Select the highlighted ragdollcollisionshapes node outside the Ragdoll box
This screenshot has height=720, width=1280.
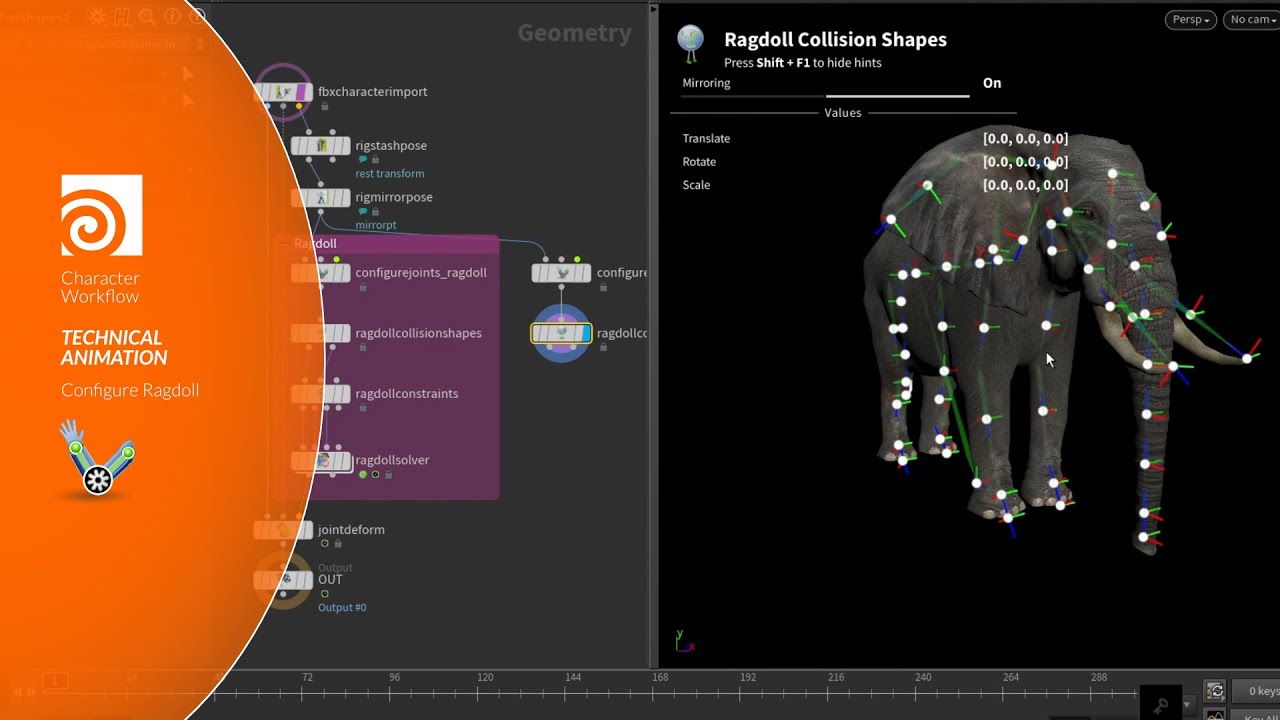pyautogui.click(x=561, y=333)
